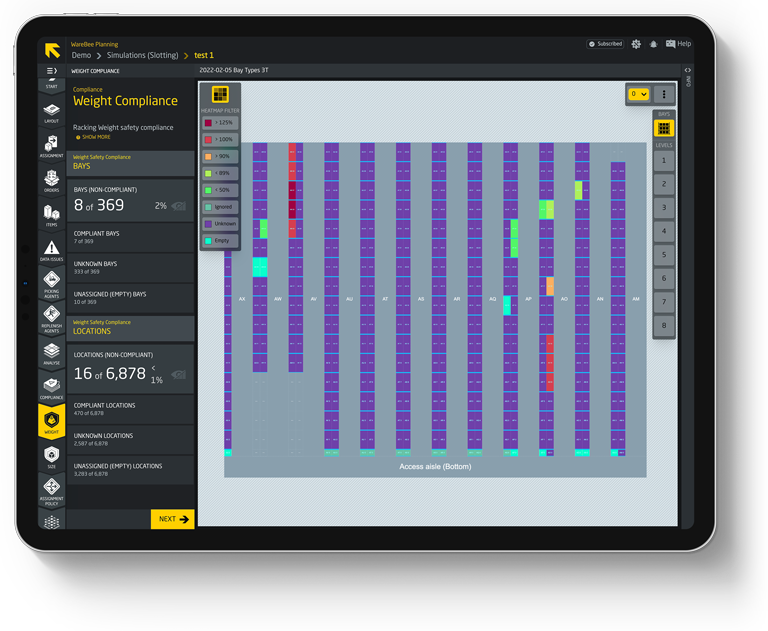768x631 pixels.
Task: Select level 1
Action: pyautogui.click(x=664, y=161)
